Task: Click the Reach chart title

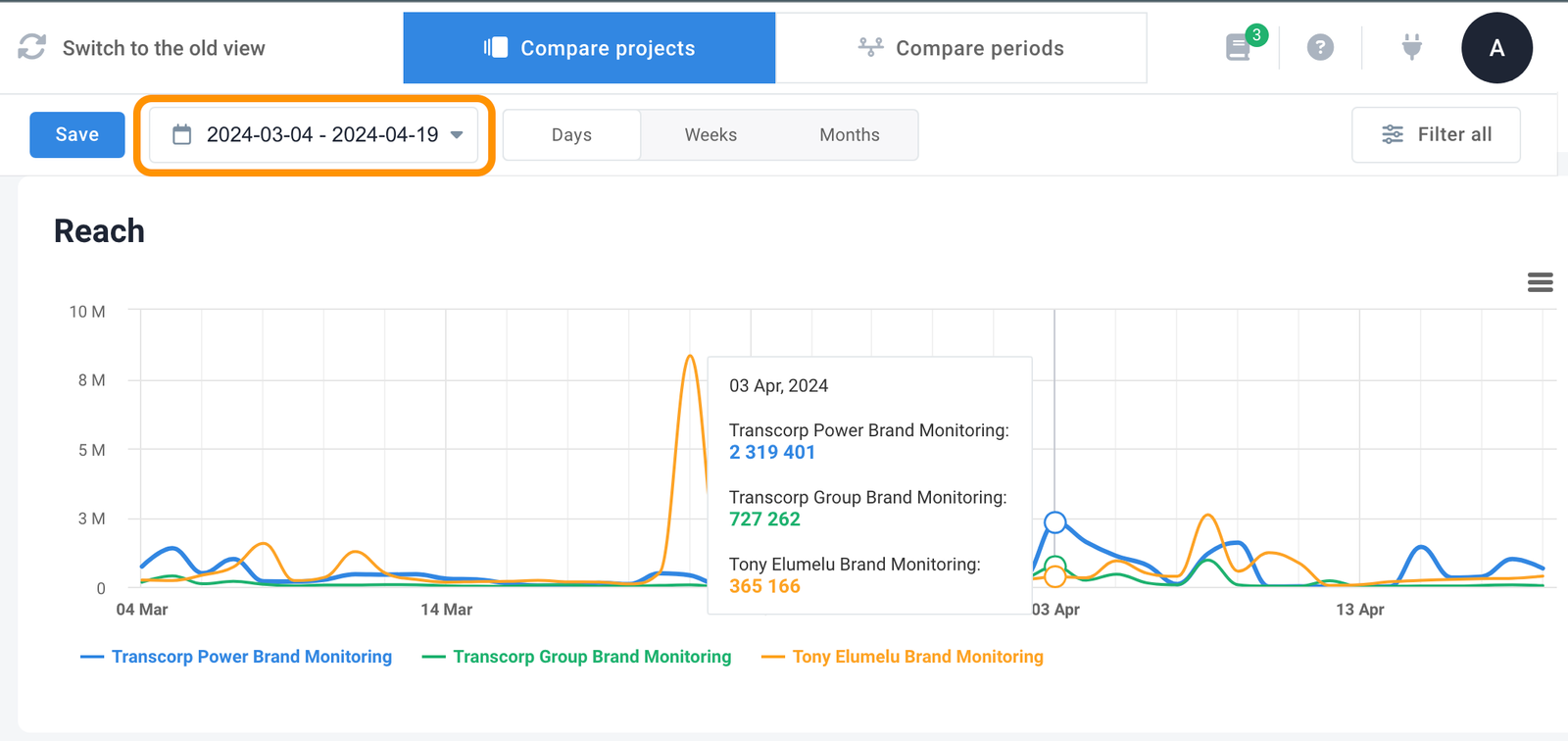Action: point(99,231)
